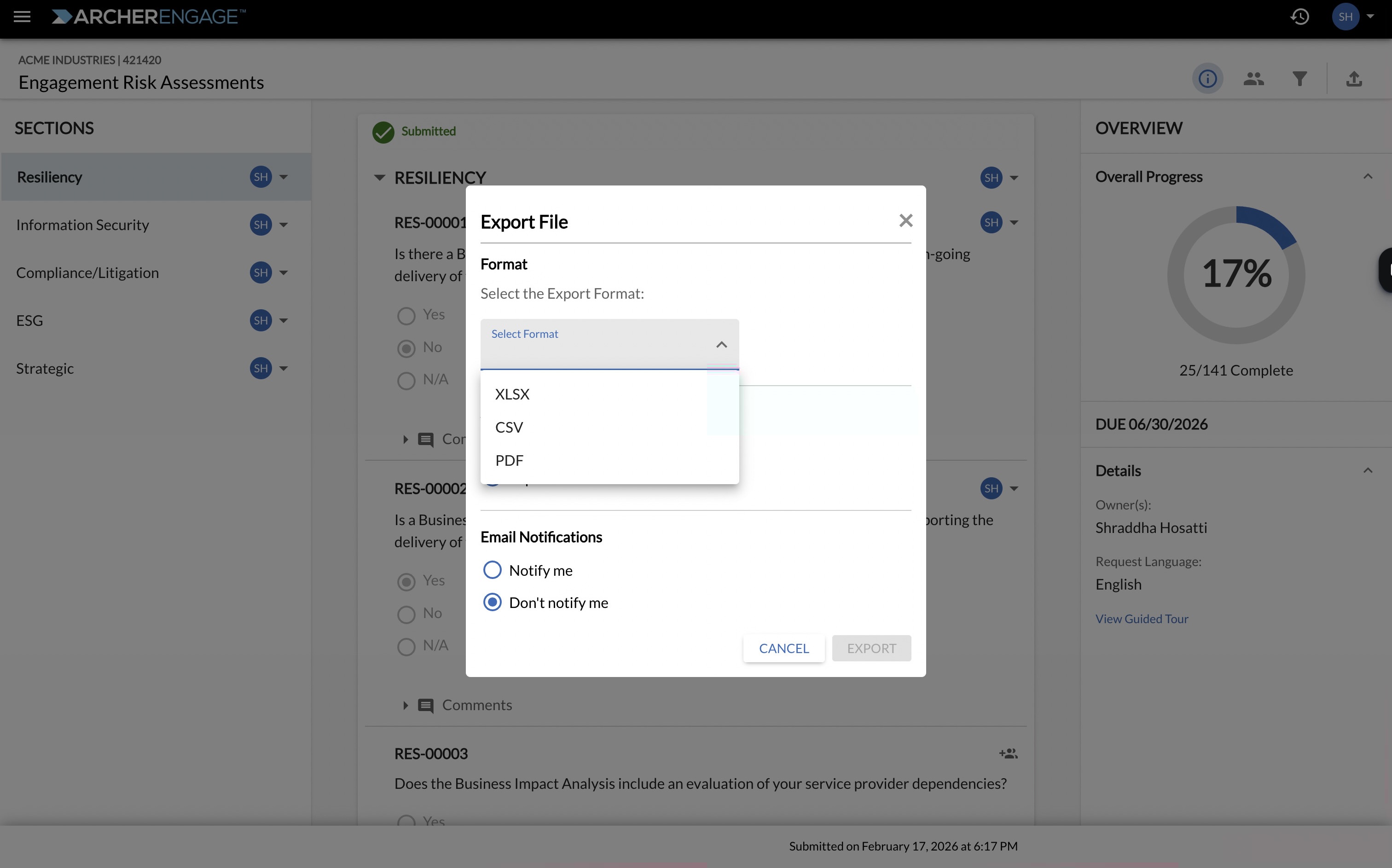Open the hamburger navigation menu
Image resolution: width=1392 pixels, height=868 pixels.
pyautogui.click(x=22, y=17)
